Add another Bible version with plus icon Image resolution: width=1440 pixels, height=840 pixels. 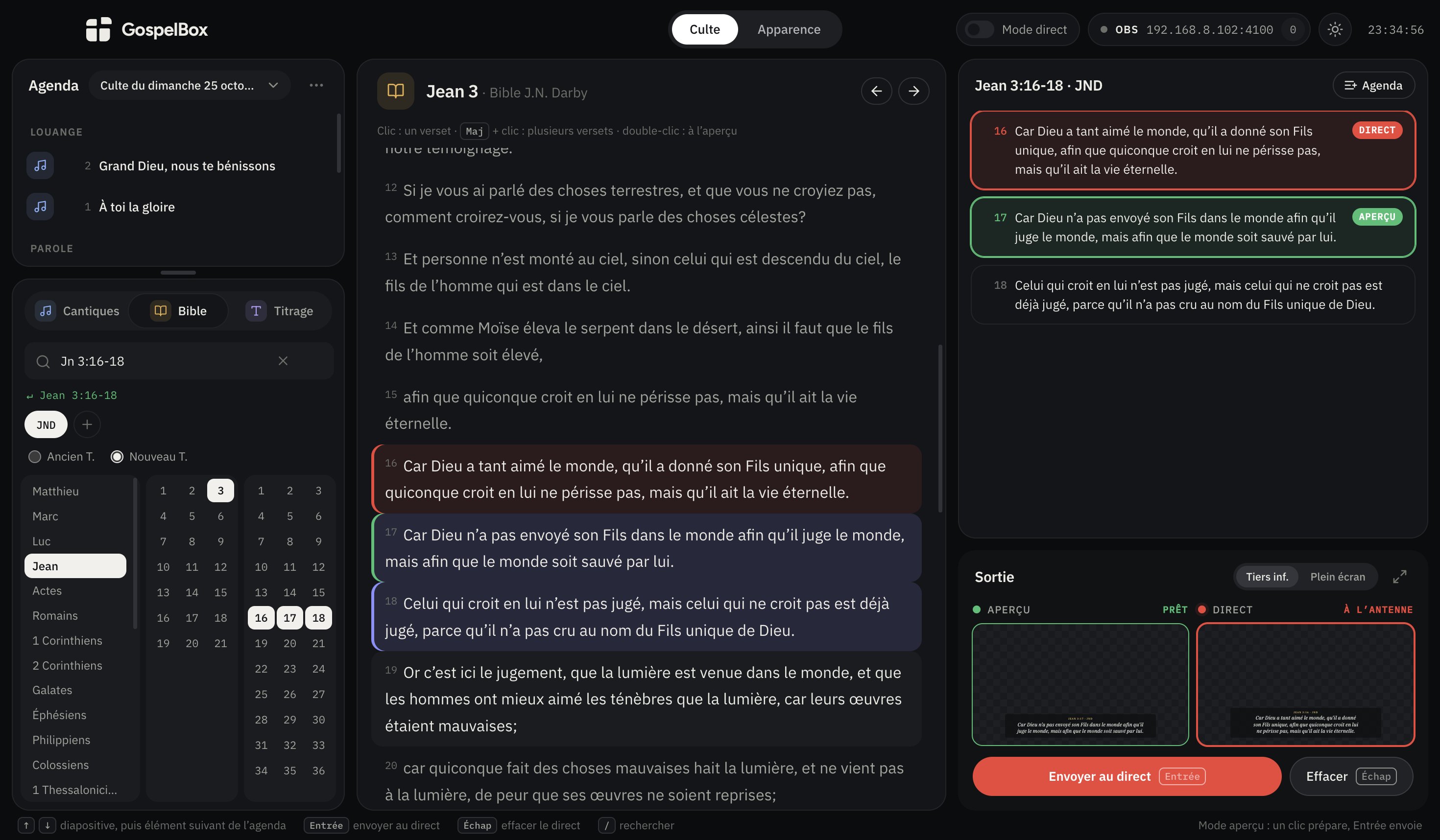[87, 424]
